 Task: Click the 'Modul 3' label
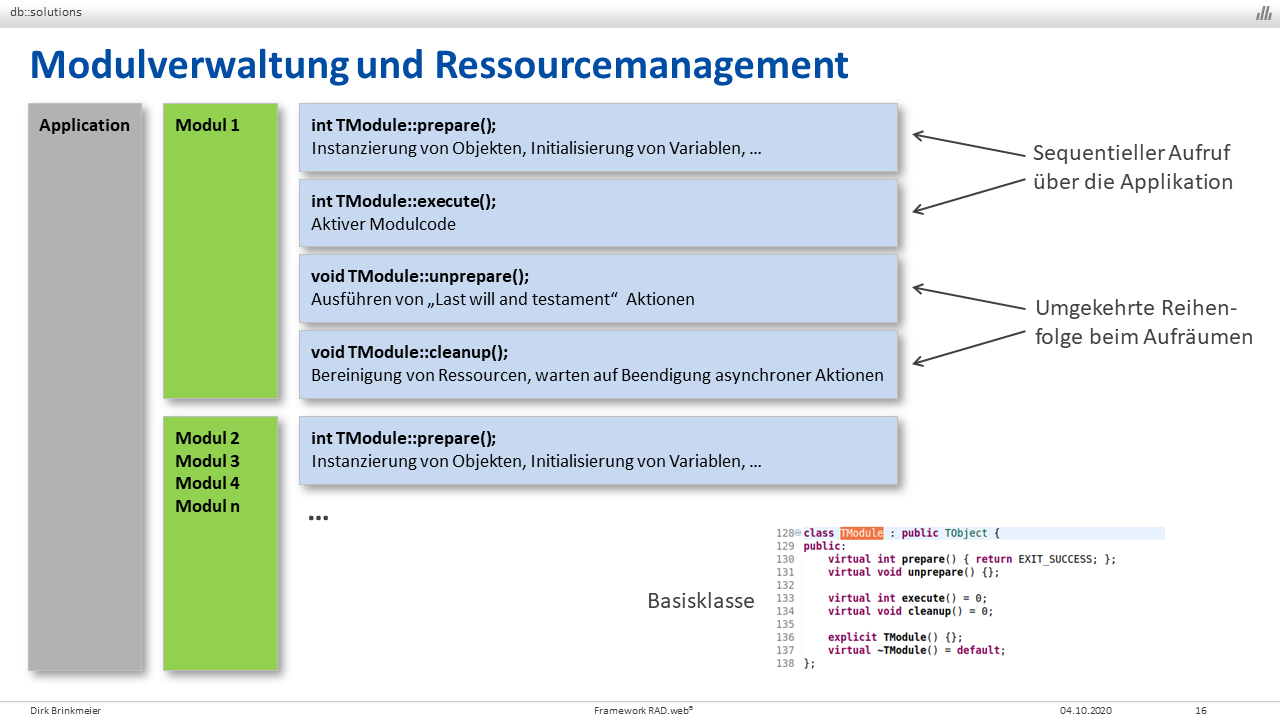[207, 461]
